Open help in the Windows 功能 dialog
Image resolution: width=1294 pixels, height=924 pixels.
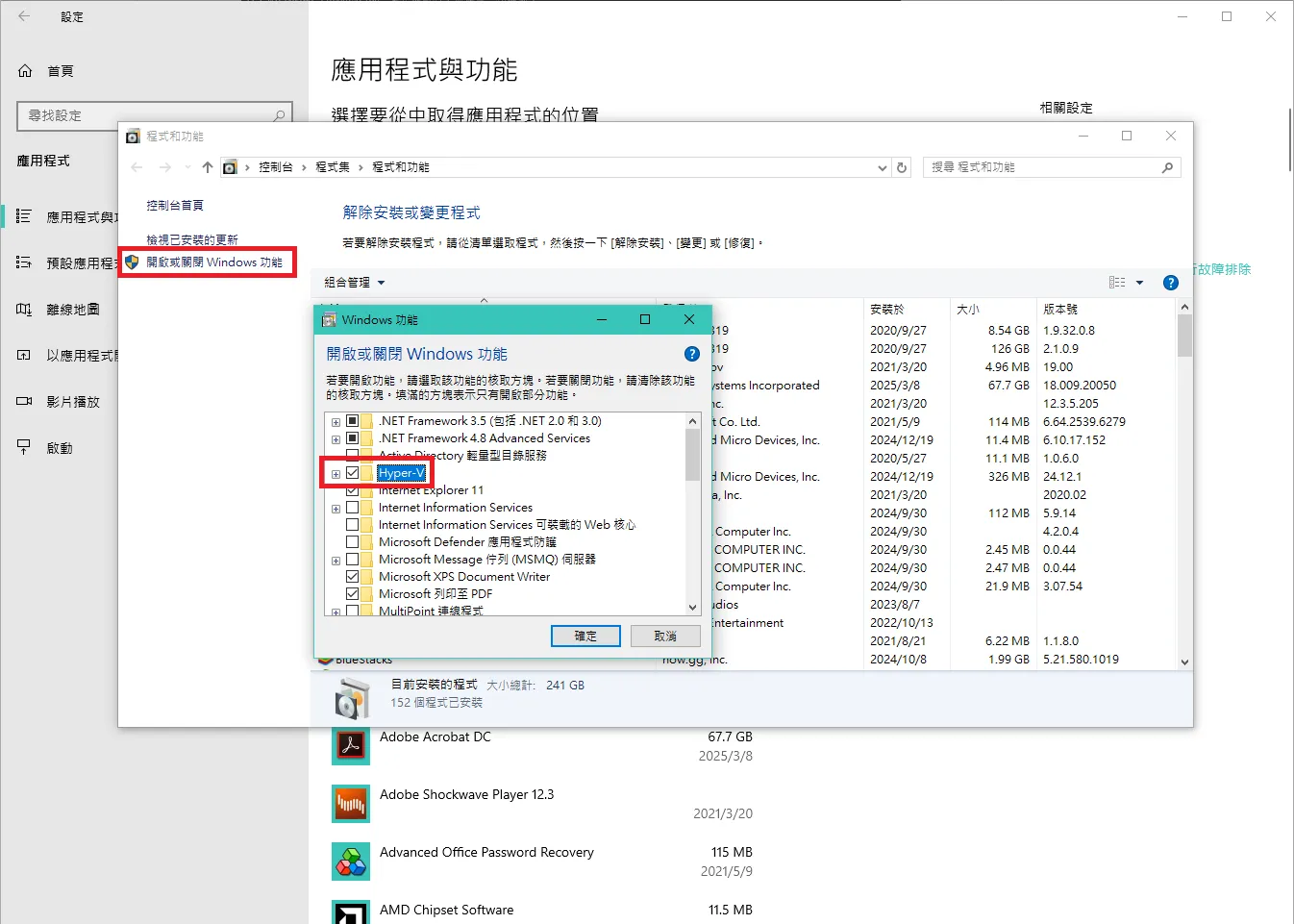pos(691,354)
